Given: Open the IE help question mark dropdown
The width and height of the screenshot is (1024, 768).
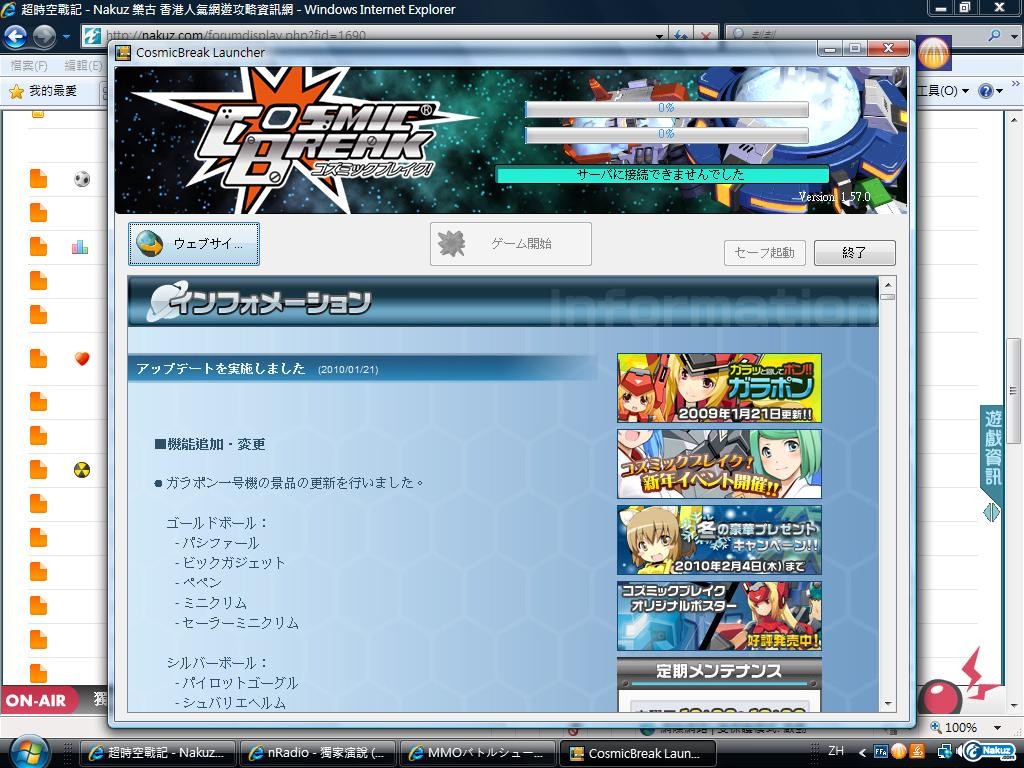Looking at the screenshot, I should click(x=990, y=91).
